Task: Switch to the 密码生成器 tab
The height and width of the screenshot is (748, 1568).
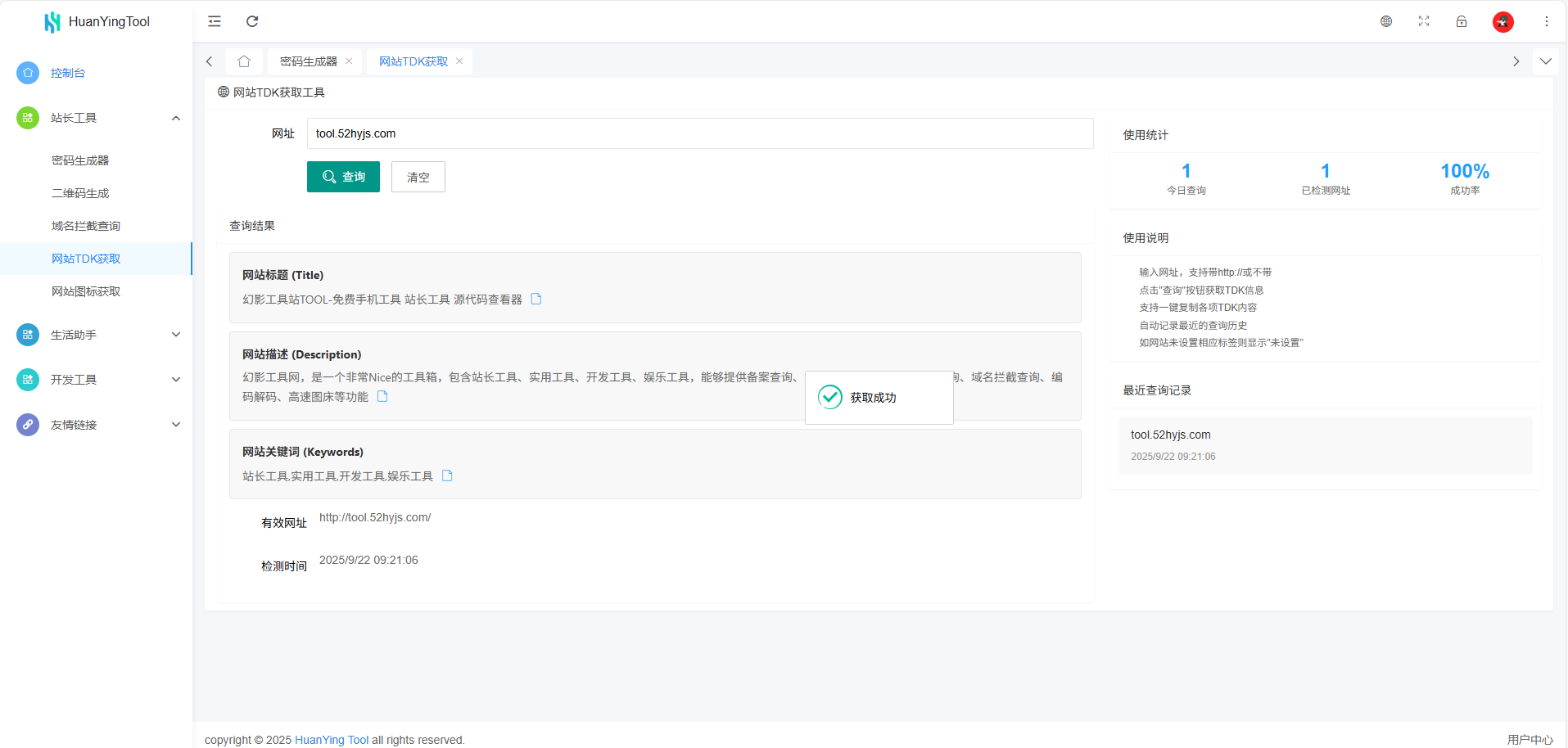Action: click(x=308, y=61)
